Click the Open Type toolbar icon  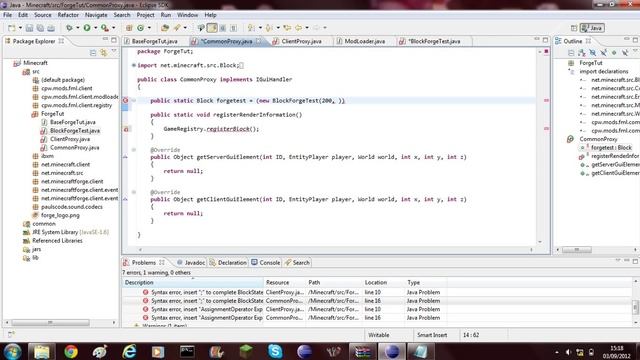click(x=165, y=28)
